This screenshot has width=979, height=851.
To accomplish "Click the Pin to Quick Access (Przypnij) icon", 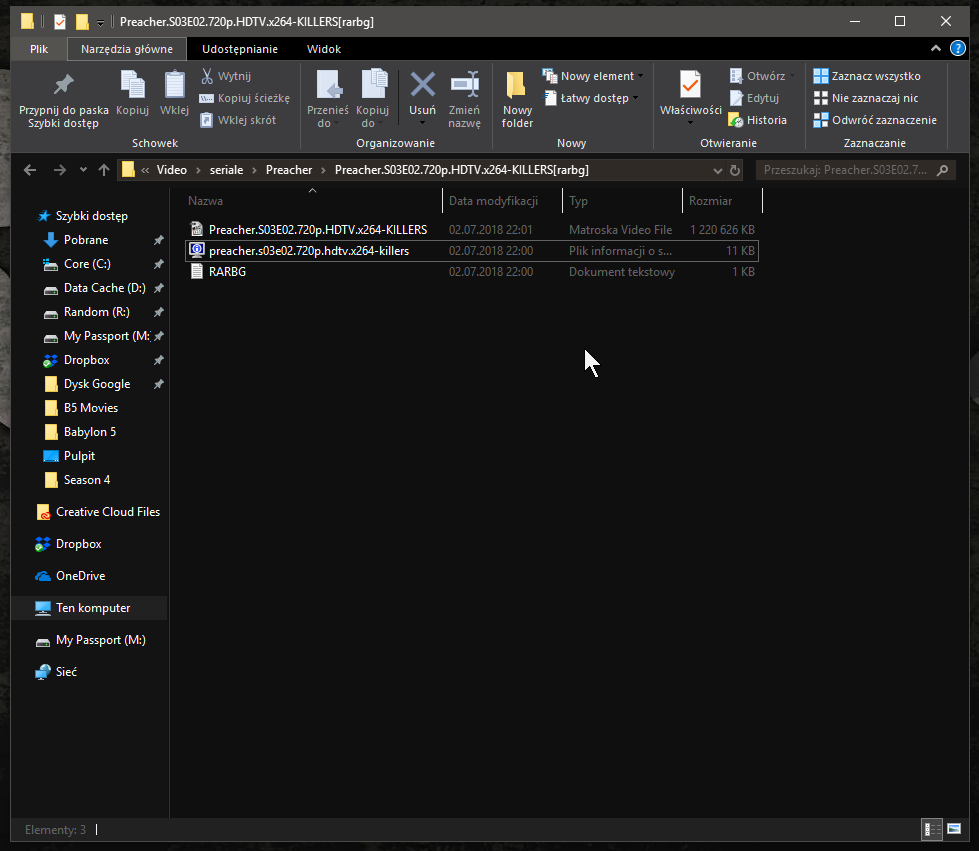I will pyautogui.click(x=63, y=86).
